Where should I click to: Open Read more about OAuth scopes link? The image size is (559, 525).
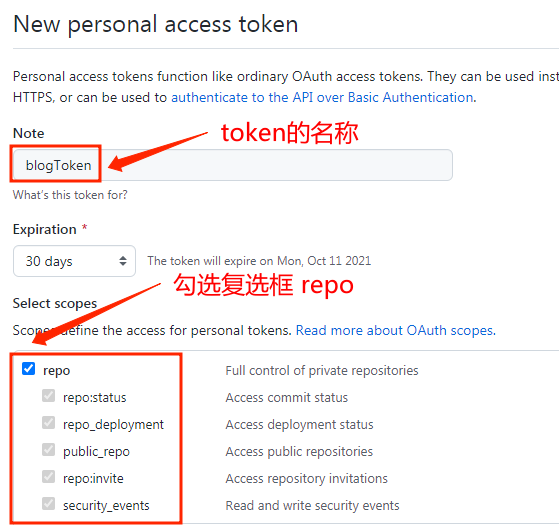tap(396, 330)
